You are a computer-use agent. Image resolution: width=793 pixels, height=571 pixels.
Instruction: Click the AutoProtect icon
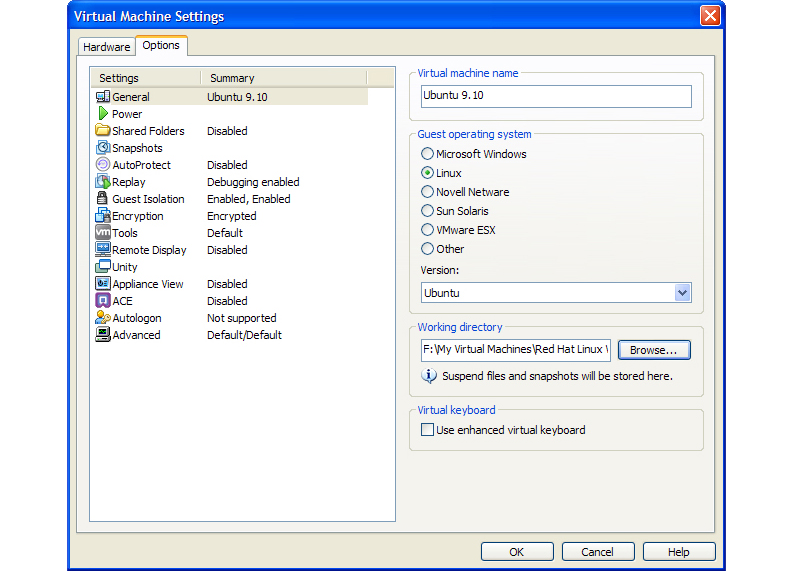point(103,164)
